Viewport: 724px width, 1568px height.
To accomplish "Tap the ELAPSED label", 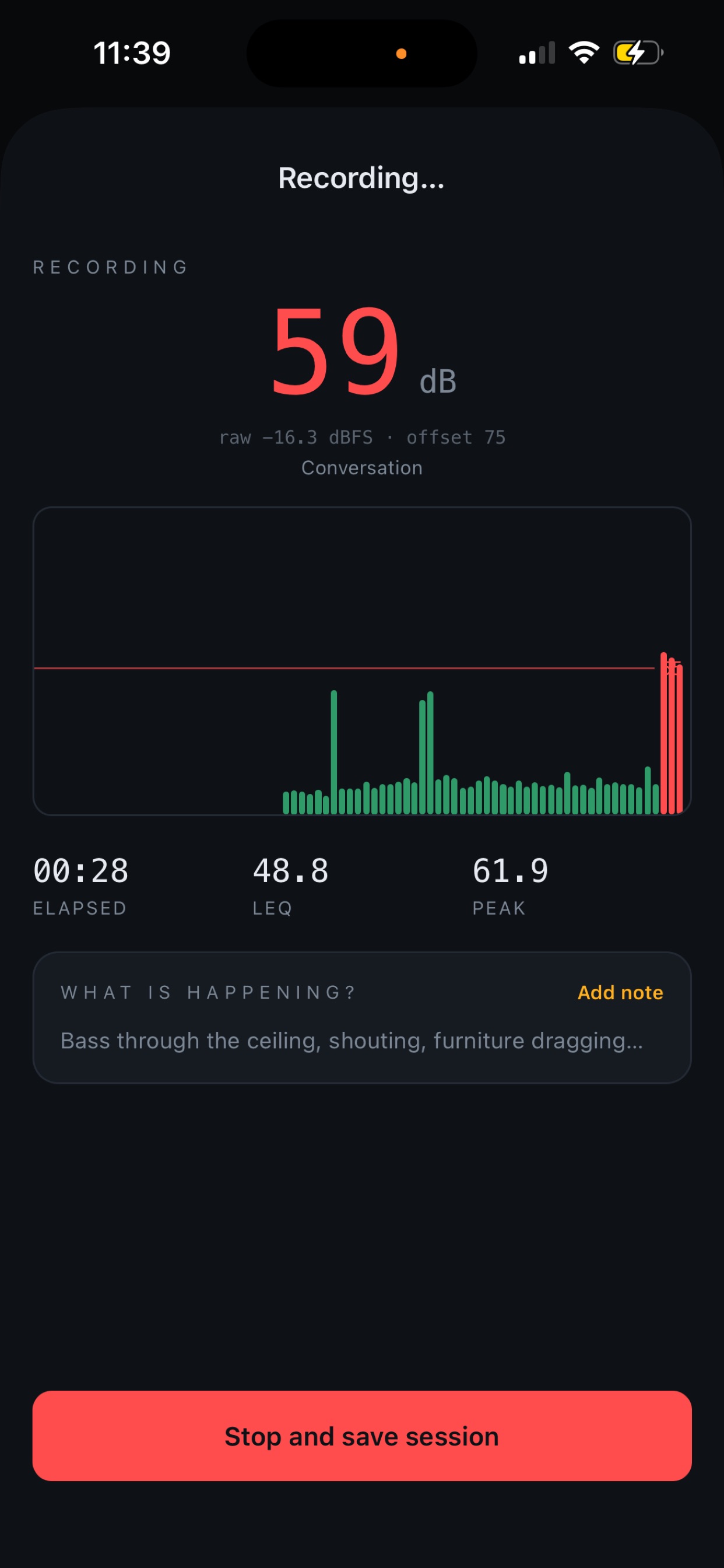I will (x=80, y=908).
